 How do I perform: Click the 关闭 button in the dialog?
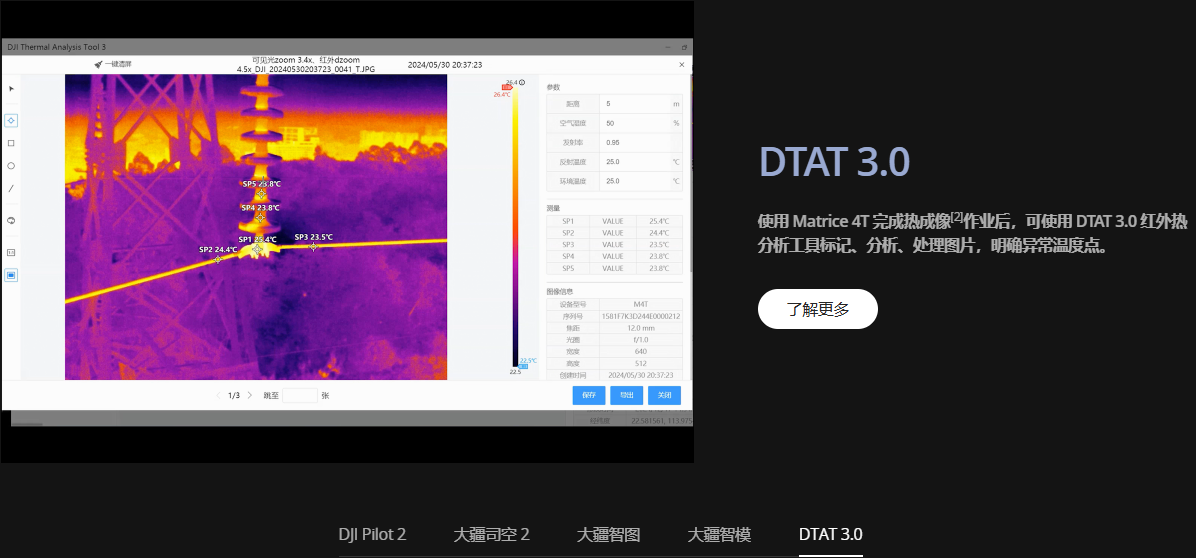(664, 395)
